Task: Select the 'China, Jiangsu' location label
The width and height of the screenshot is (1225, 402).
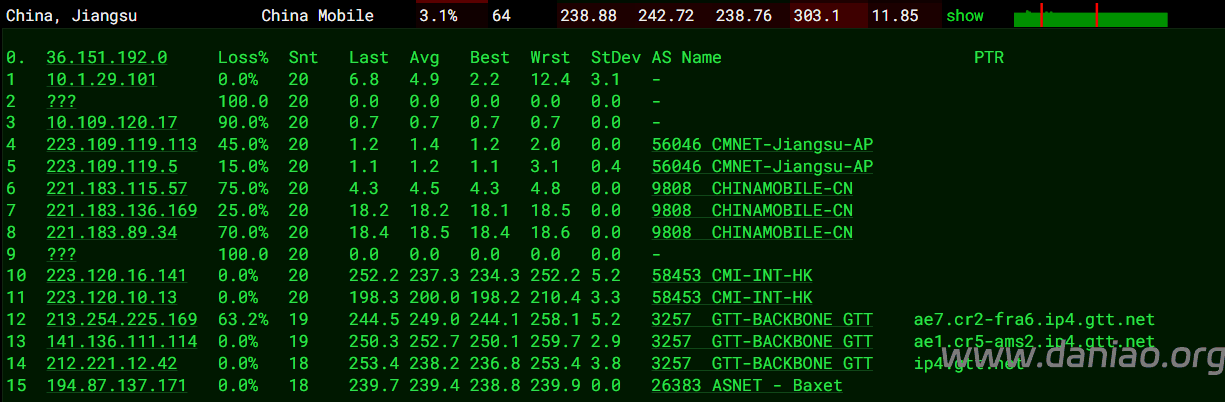Action: point(72,15)
